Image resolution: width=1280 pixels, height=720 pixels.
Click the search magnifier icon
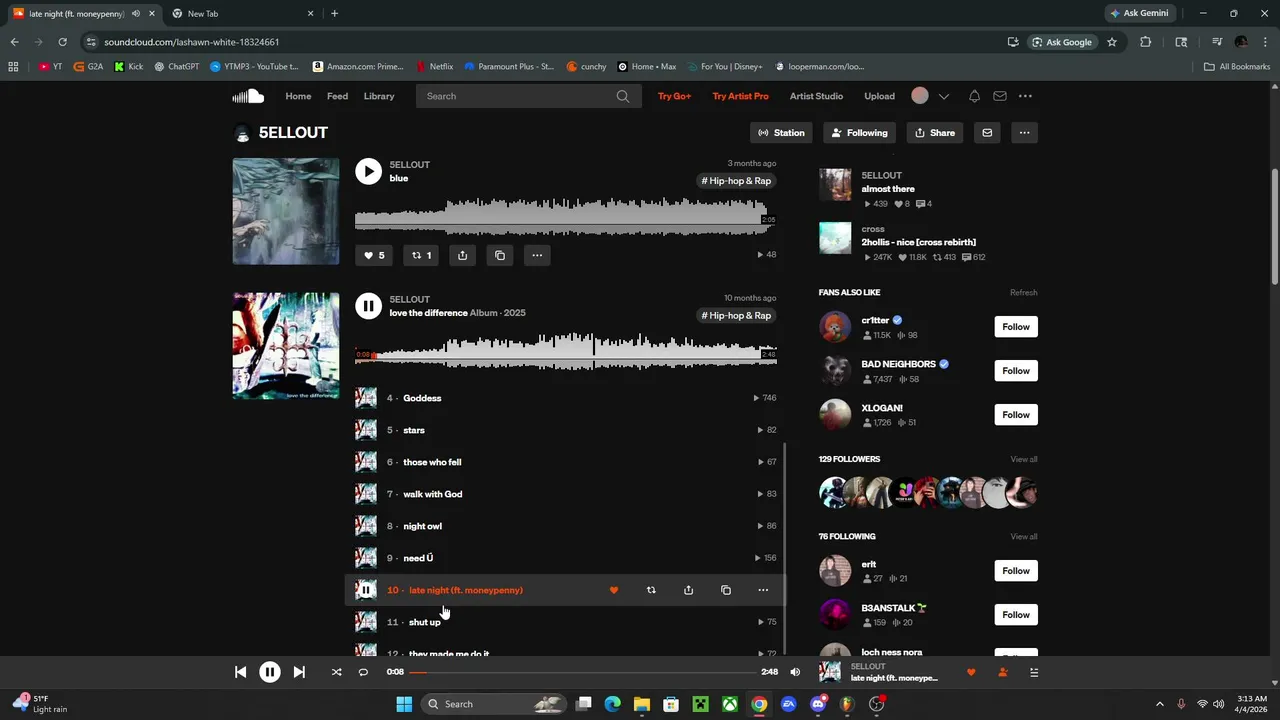623,96
